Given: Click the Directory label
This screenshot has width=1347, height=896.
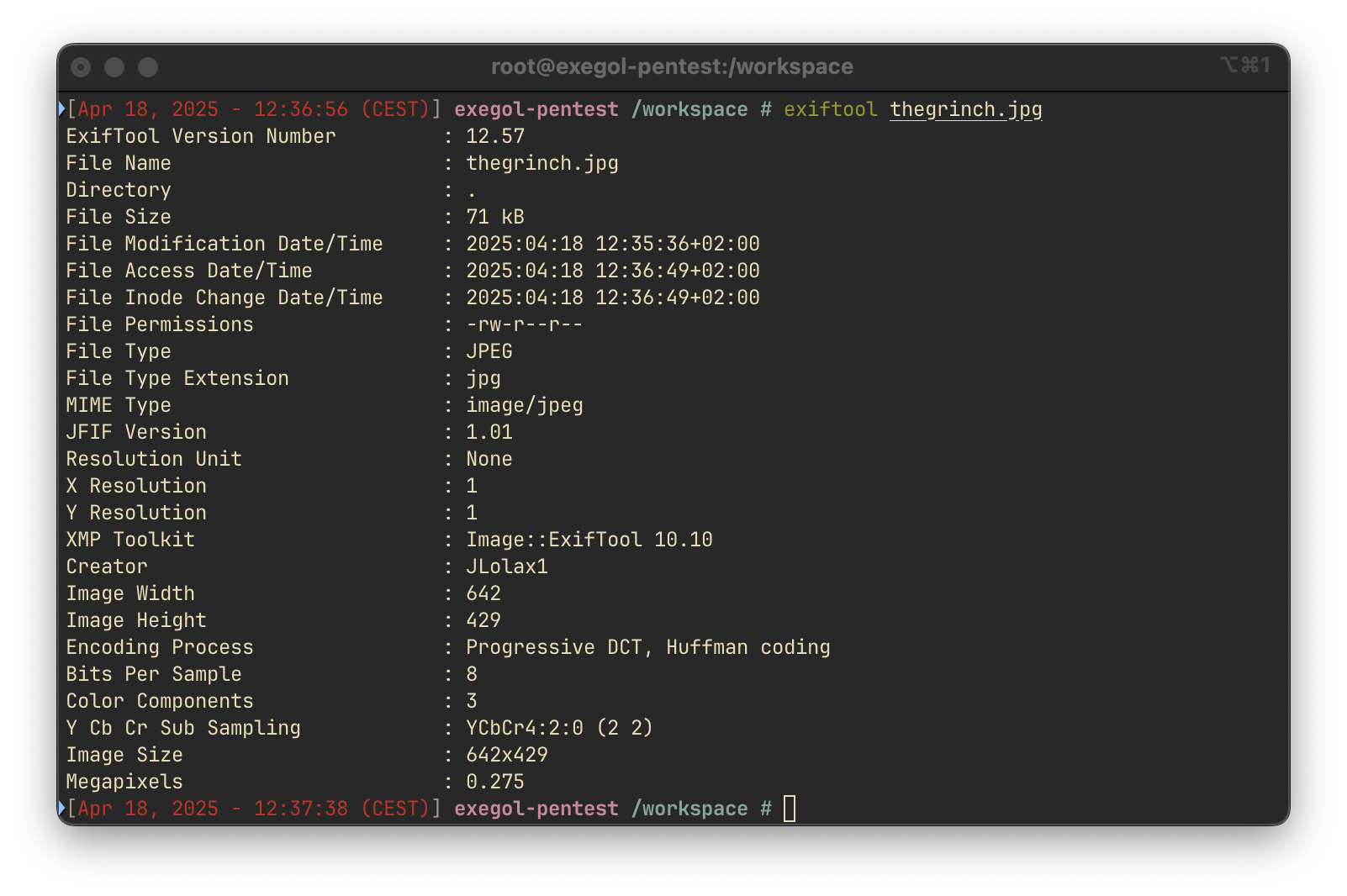Looking at the screenshot, I should tap(119, 190).
